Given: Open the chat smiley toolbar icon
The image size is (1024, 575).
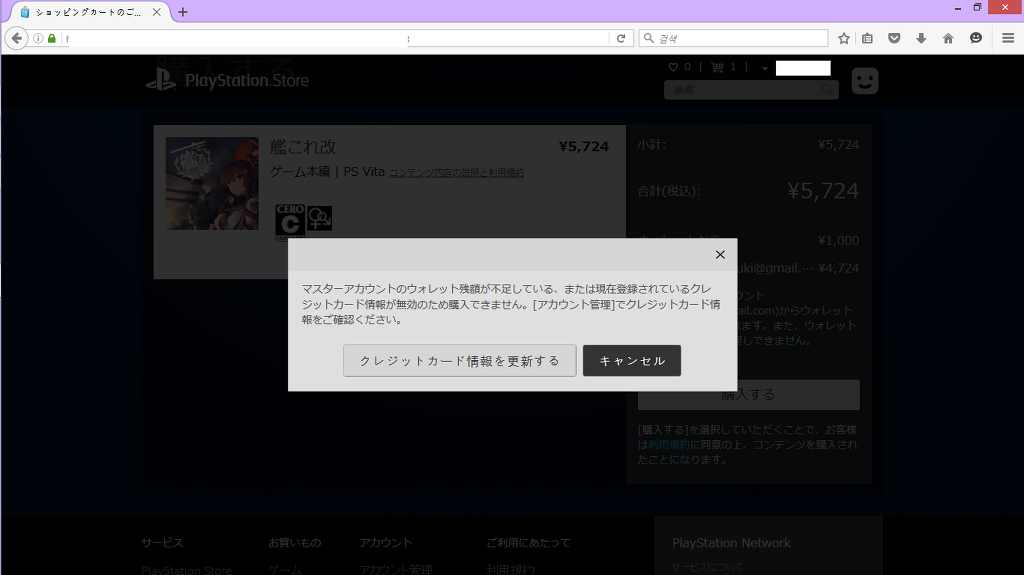Looking at the screenshot, I should point(976,39).
